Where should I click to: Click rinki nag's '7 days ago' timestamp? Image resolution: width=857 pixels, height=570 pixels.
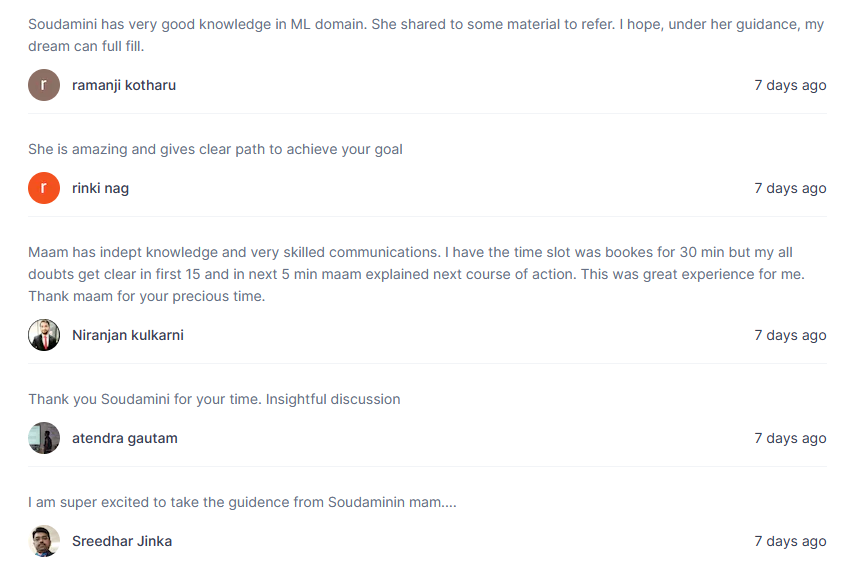[790, 189]
